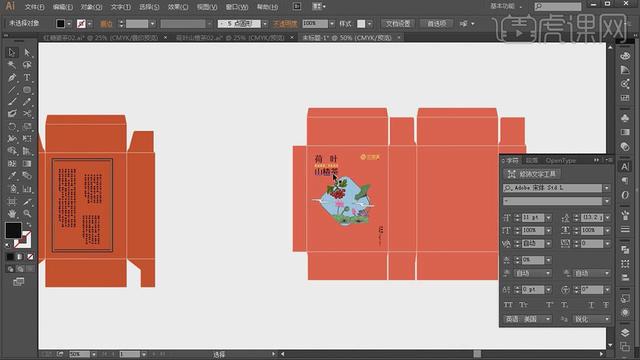640x360 pixels.
Task: Toggle All Caps TT style button
Action: pyautogui.click(x=508, y=305)
